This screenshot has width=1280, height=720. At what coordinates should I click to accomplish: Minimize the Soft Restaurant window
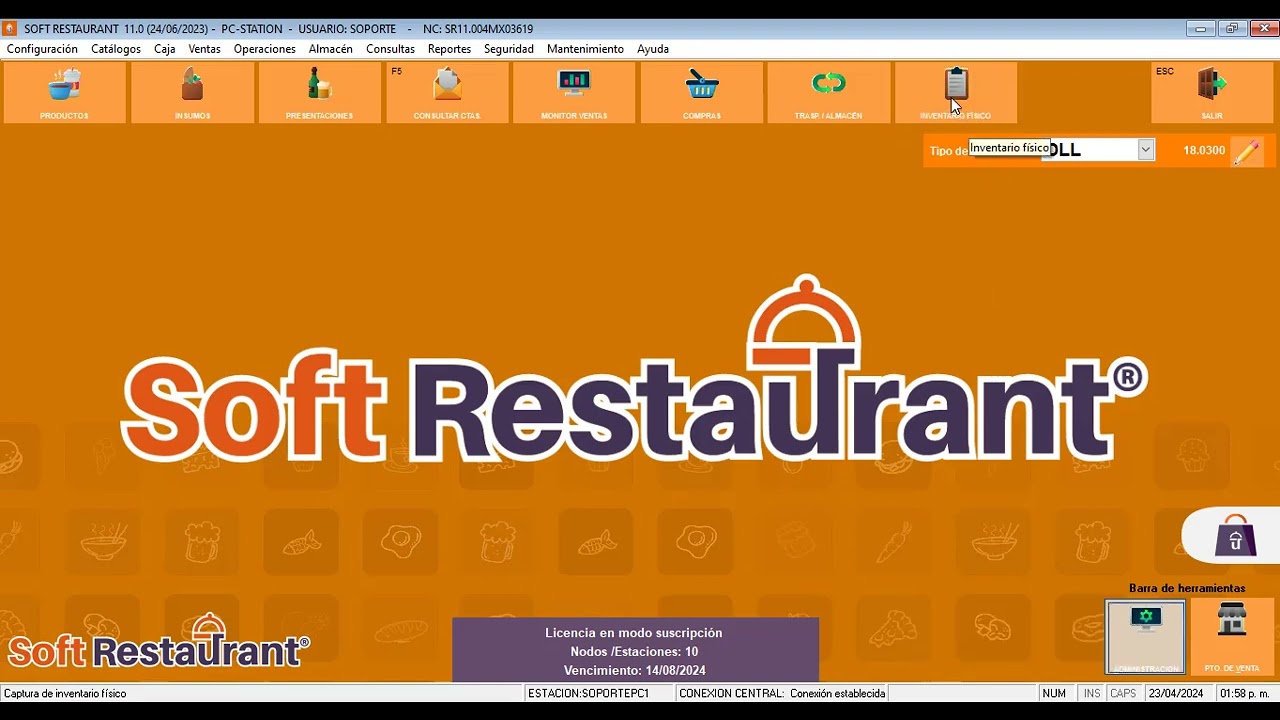pos(1202,28)
